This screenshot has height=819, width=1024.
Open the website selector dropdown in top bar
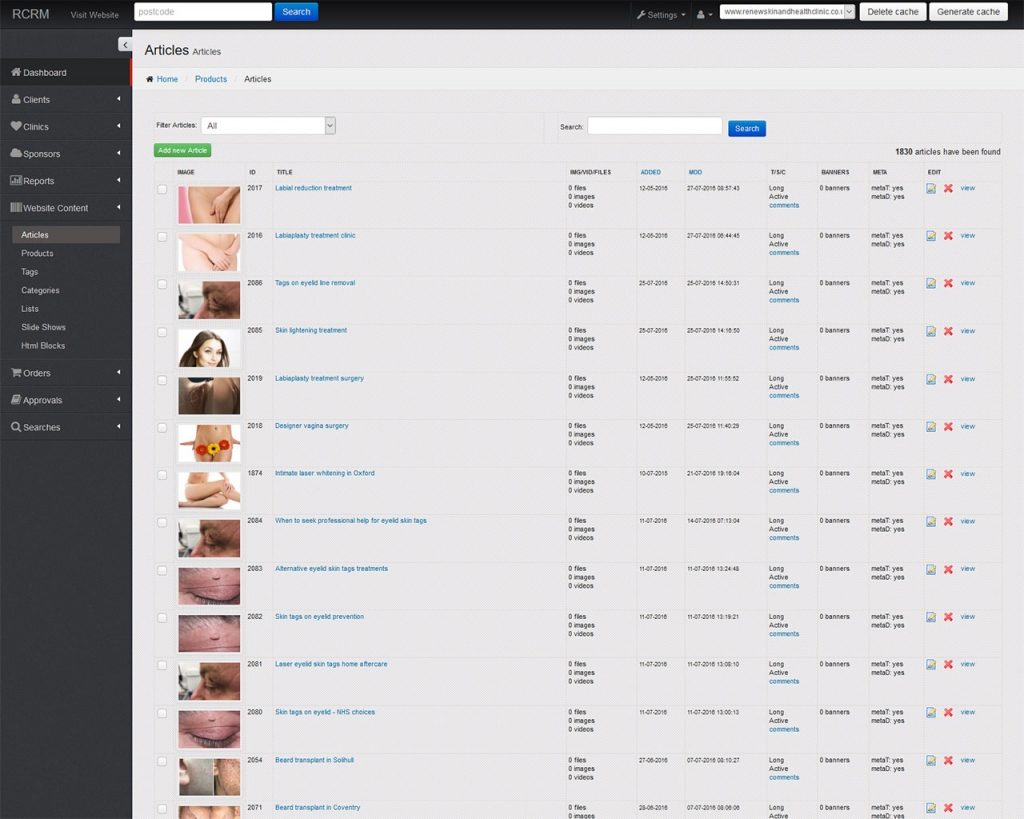[787, 12]
